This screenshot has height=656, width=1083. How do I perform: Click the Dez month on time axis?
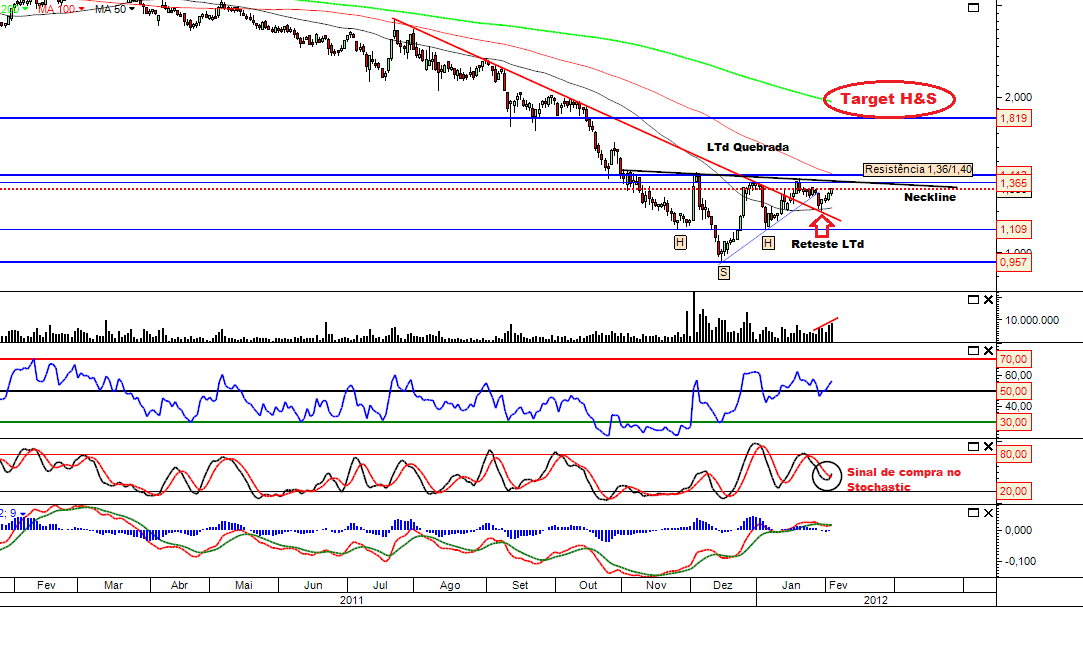722,585
